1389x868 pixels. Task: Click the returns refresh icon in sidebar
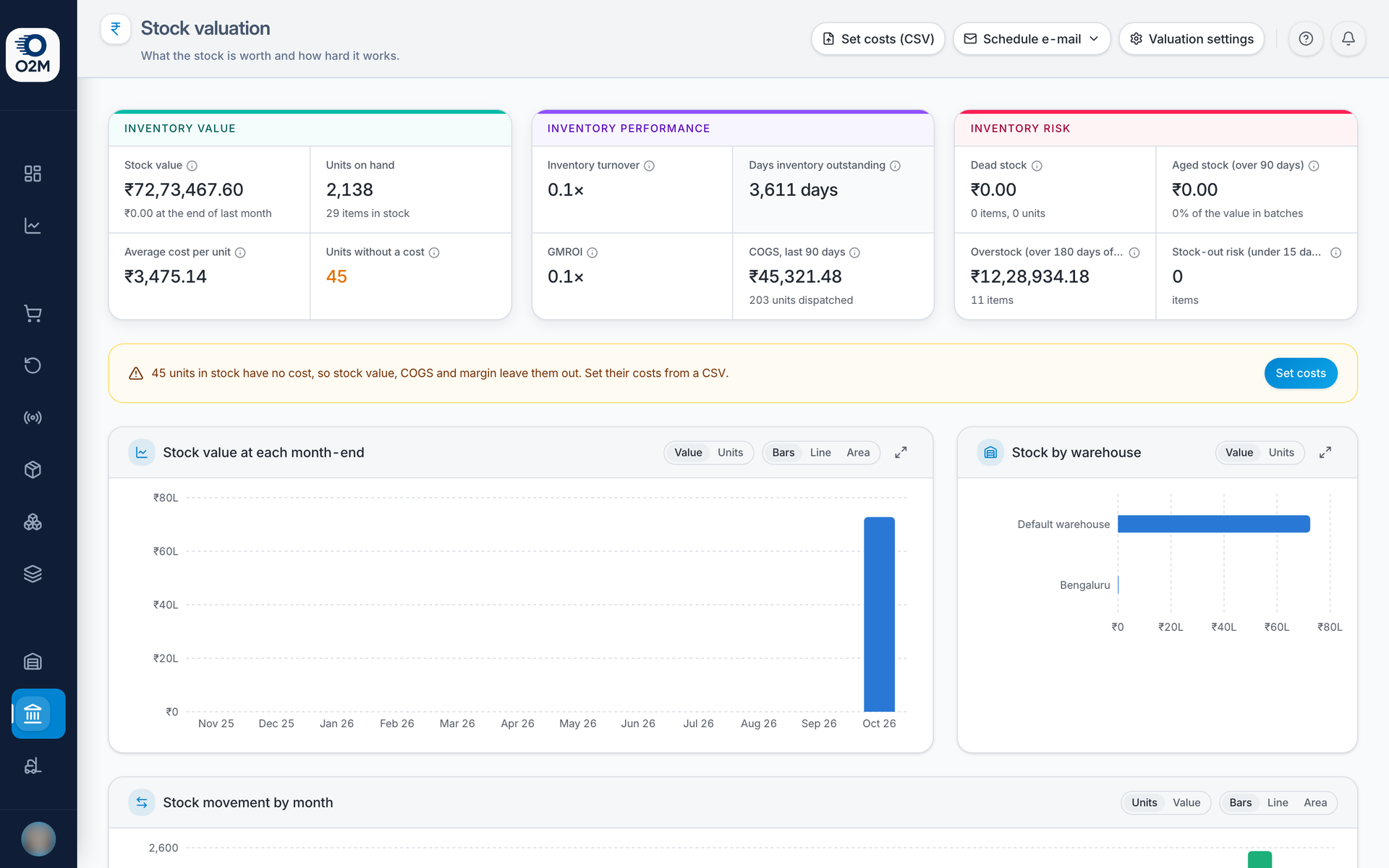pos(33,365)
